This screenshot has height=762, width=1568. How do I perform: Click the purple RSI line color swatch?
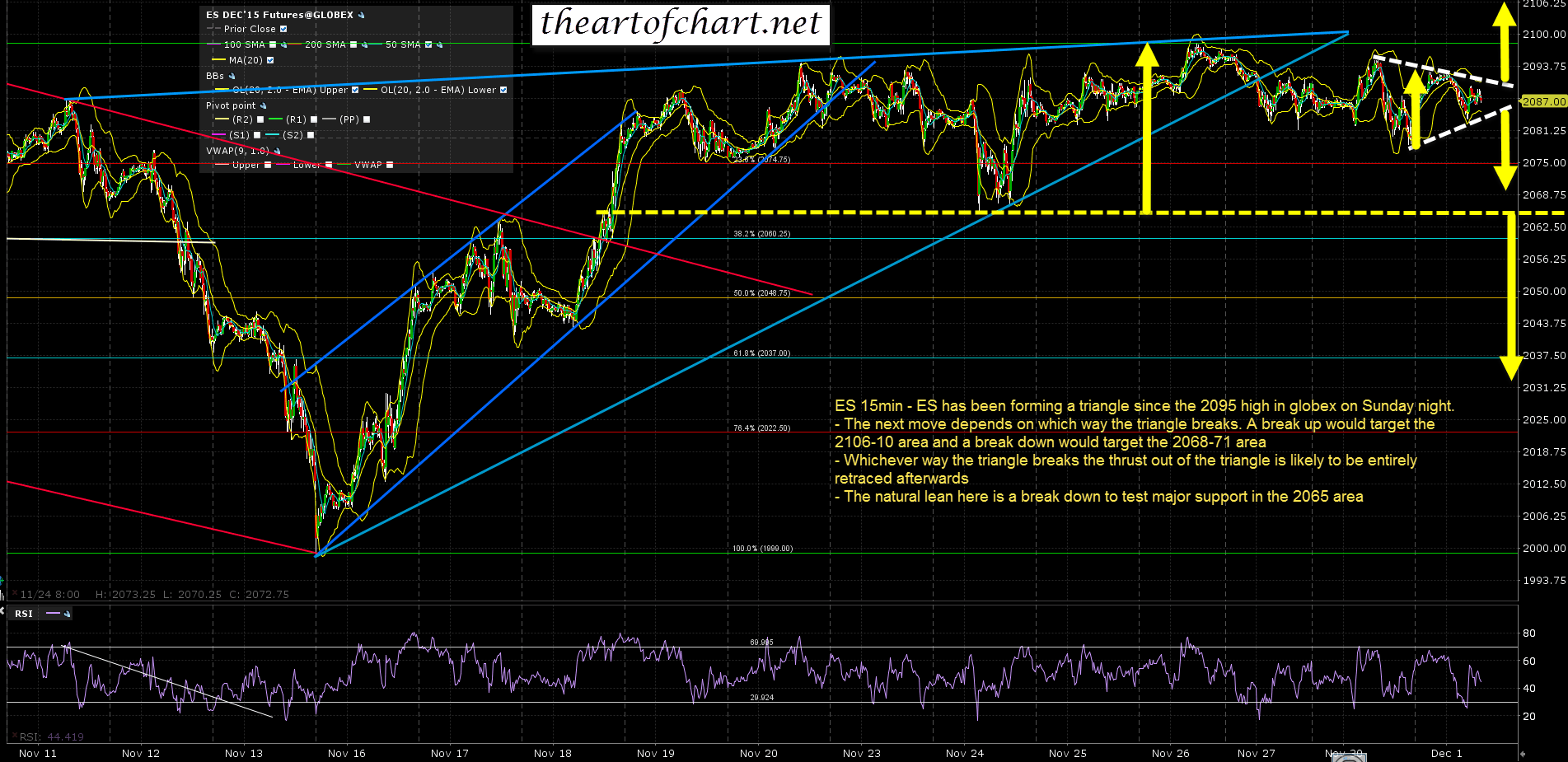click(53, 614)
